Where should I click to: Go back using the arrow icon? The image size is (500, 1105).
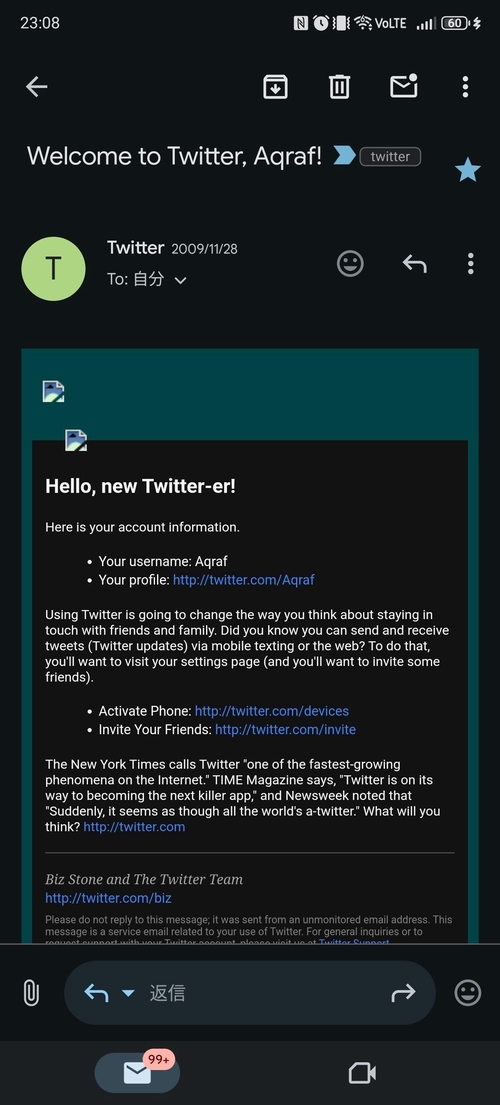(x=37, y=87)
